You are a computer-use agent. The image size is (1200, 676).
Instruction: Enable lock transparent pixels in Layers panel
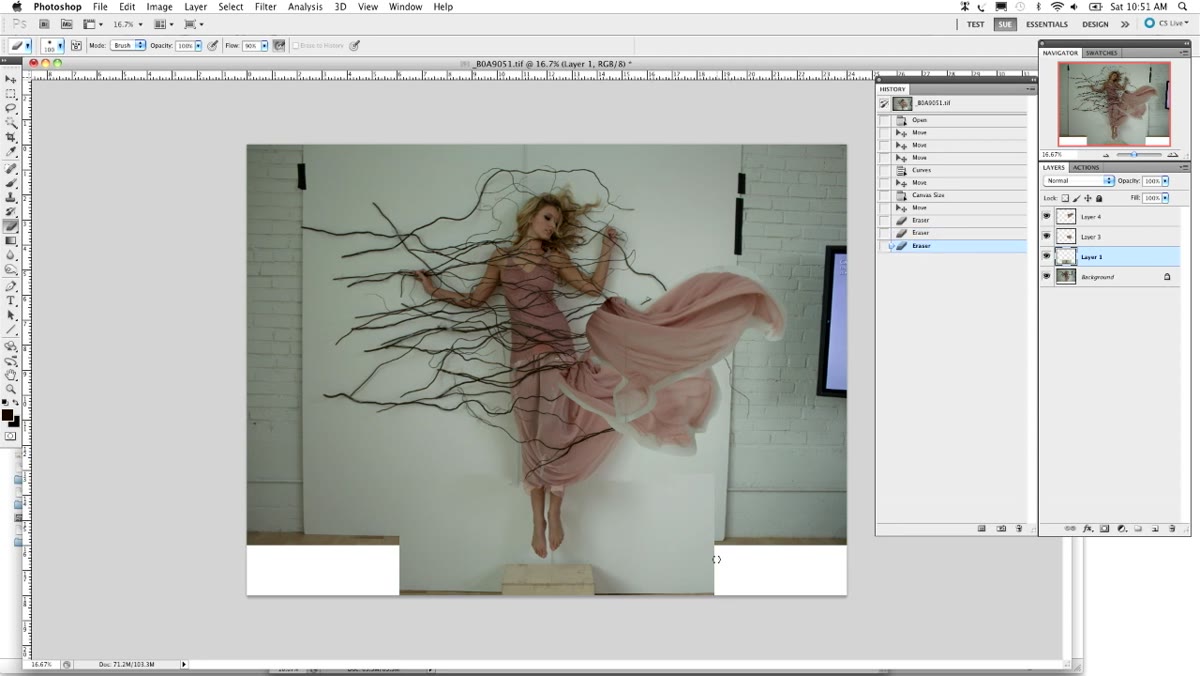point(1066,198)
